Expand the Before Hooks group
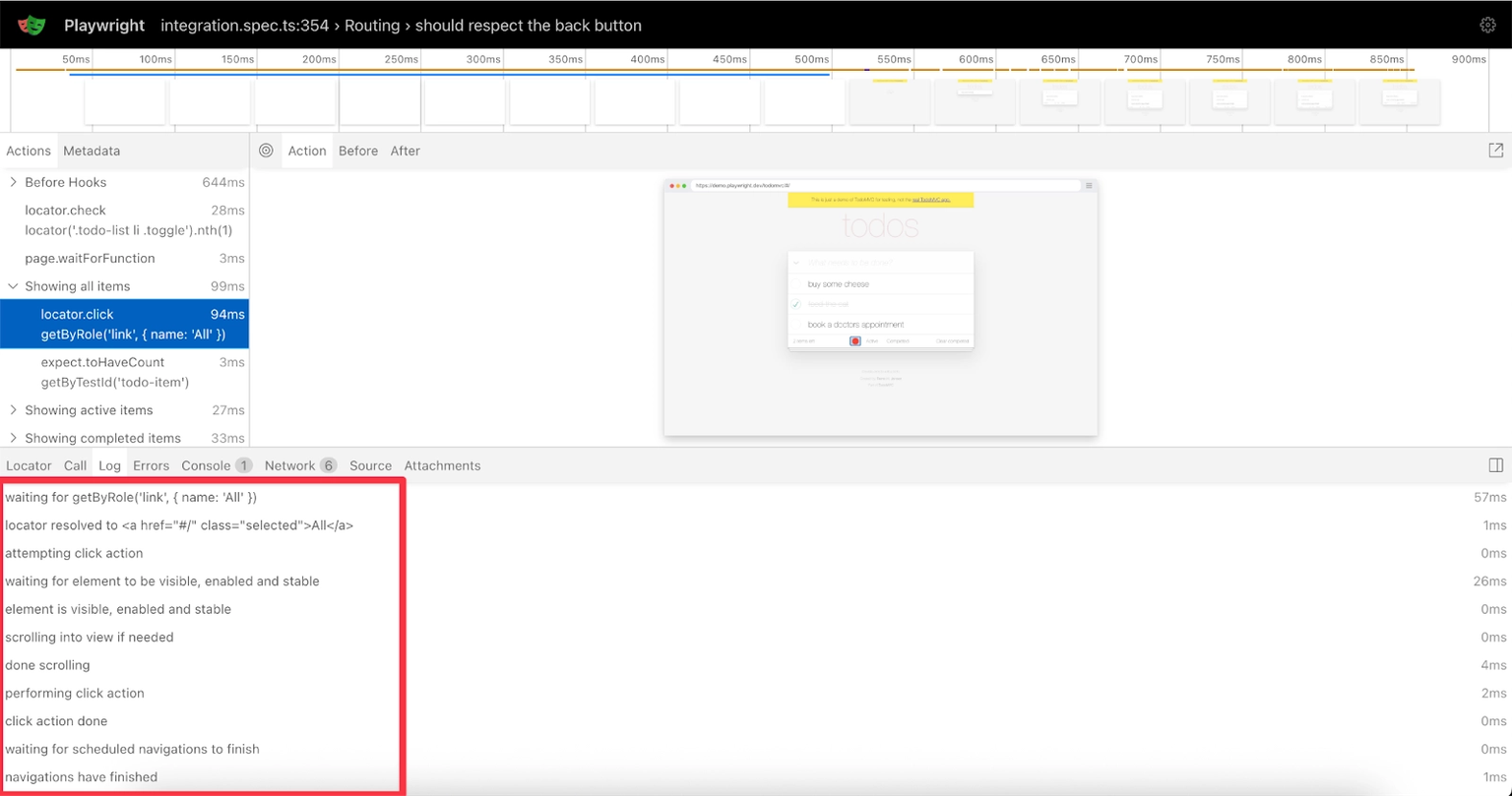The width and height of the screenshot is (1512, 796). pyautogui.click(x=13, y=182)
